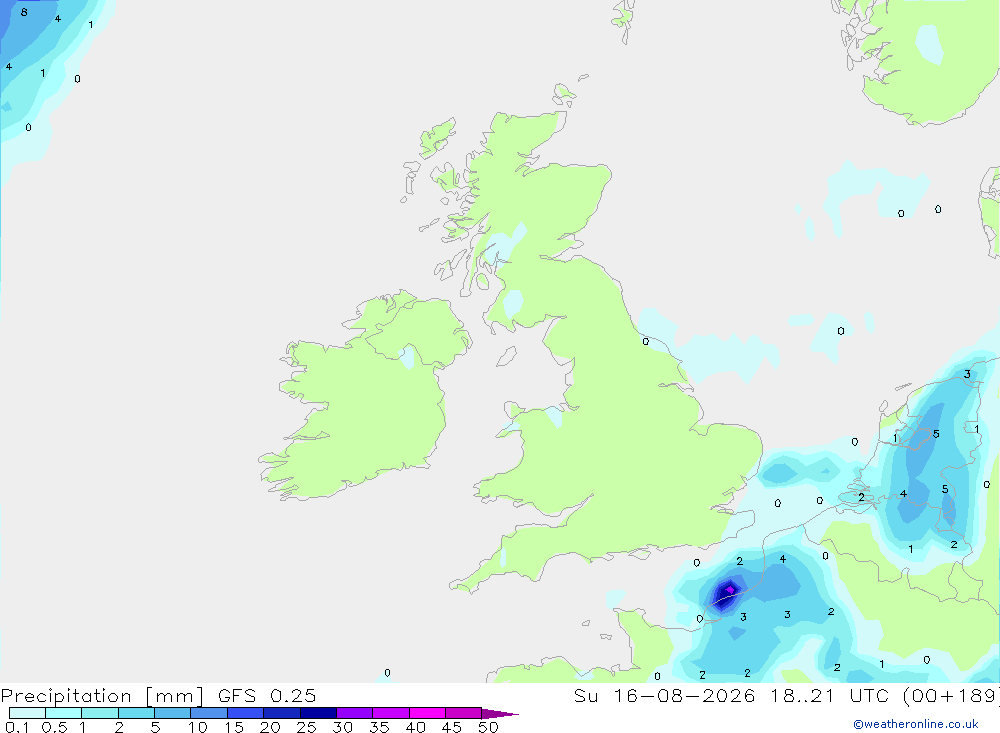Image resolution: width=1000 pixels, height=733 pixels.
Task: Select the 30–35 mm violet legend swatch
Action: click(x=355, y=713)
